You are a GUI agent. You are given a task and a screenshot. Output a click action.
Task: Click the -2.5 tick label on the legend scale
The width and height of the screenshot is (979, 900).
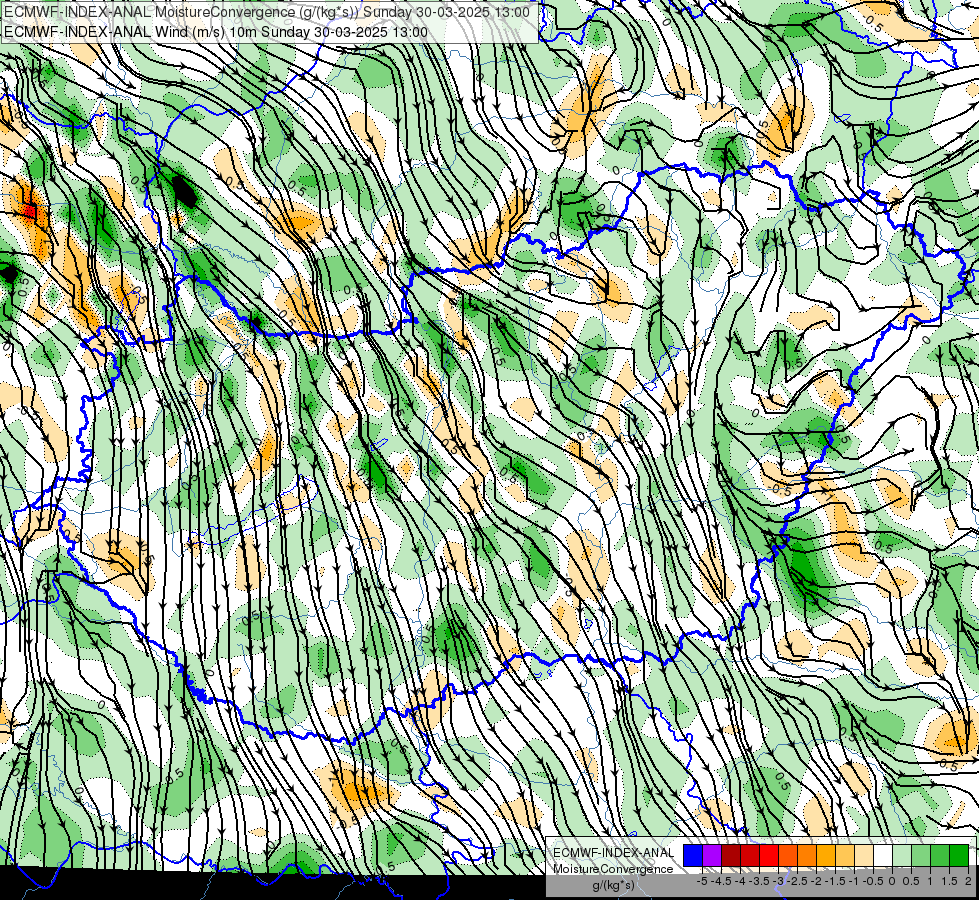pos(797,881)
